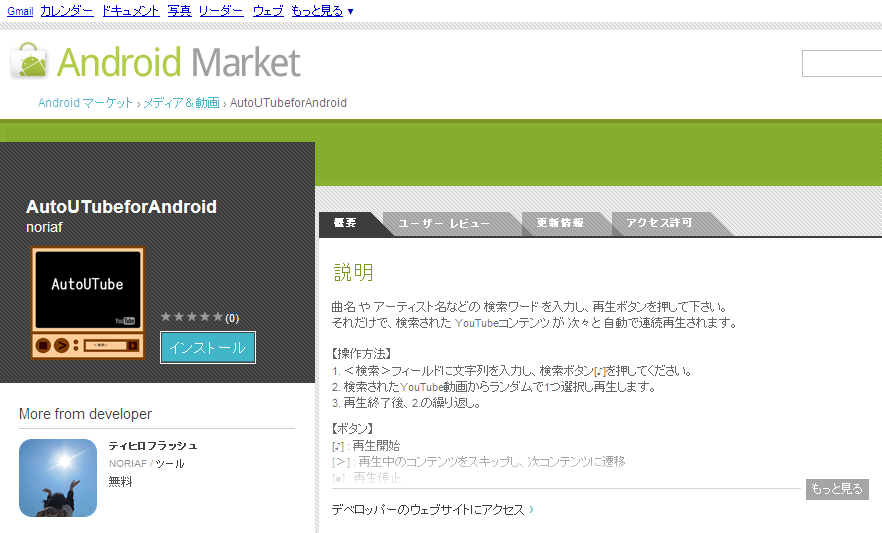Click the search input field
882x533 pixels.
pos(842,63)
